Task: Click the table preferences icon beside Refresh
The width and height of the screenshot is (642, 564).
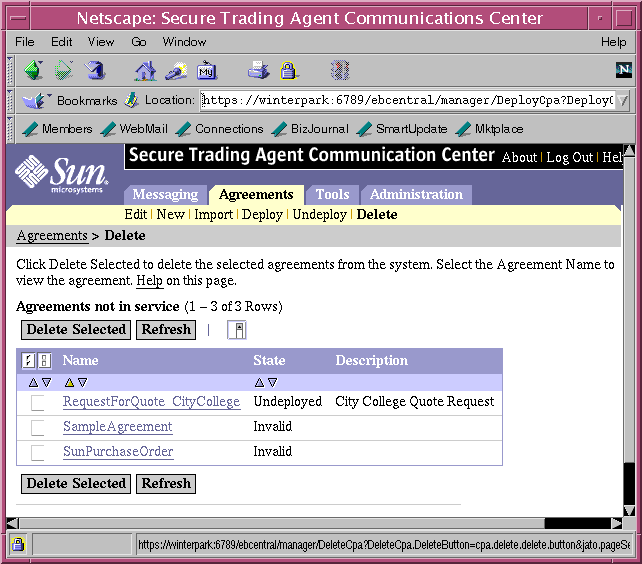Action: 237,330
